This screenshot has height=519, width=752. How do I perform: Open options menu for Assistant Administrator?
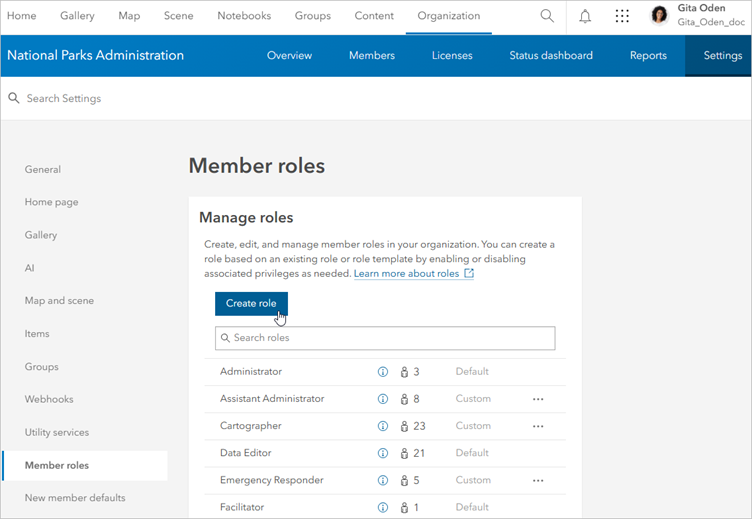(x=538, y=399)
